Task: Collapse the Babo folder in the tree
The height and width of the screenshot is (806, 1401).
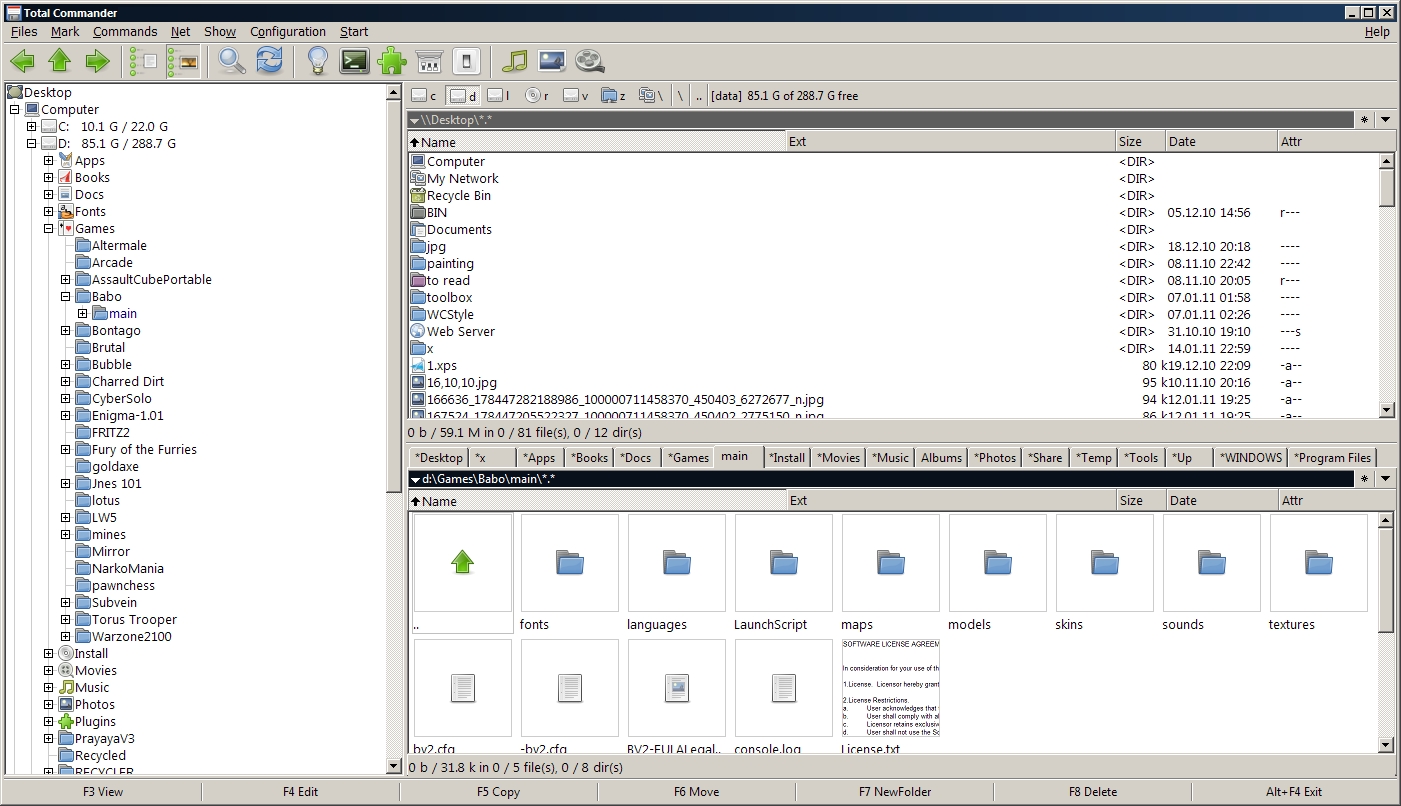Action: point(66,297)
